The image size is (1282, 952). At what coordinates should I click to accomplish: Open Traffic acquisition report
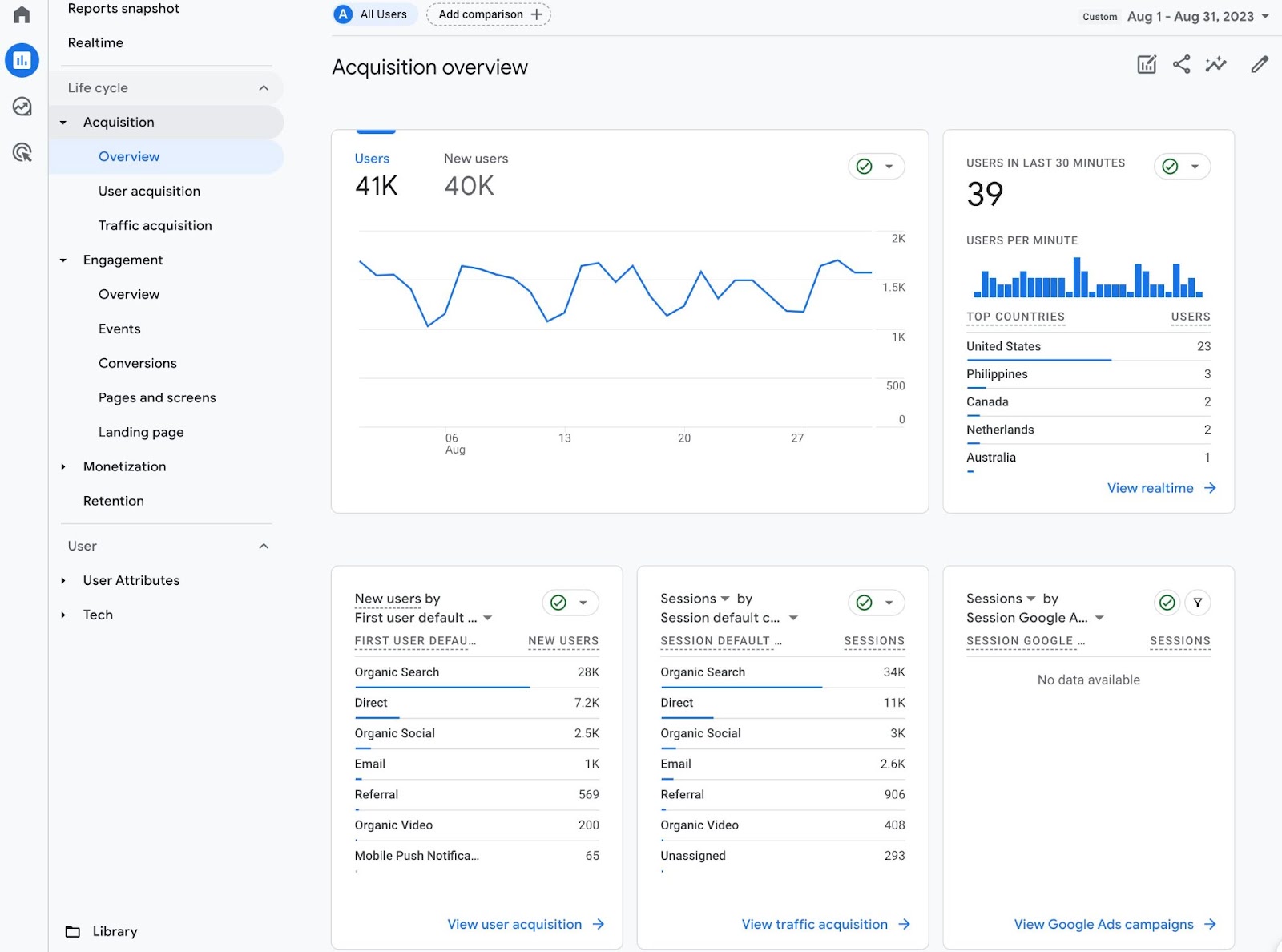(x=155, y=226)
